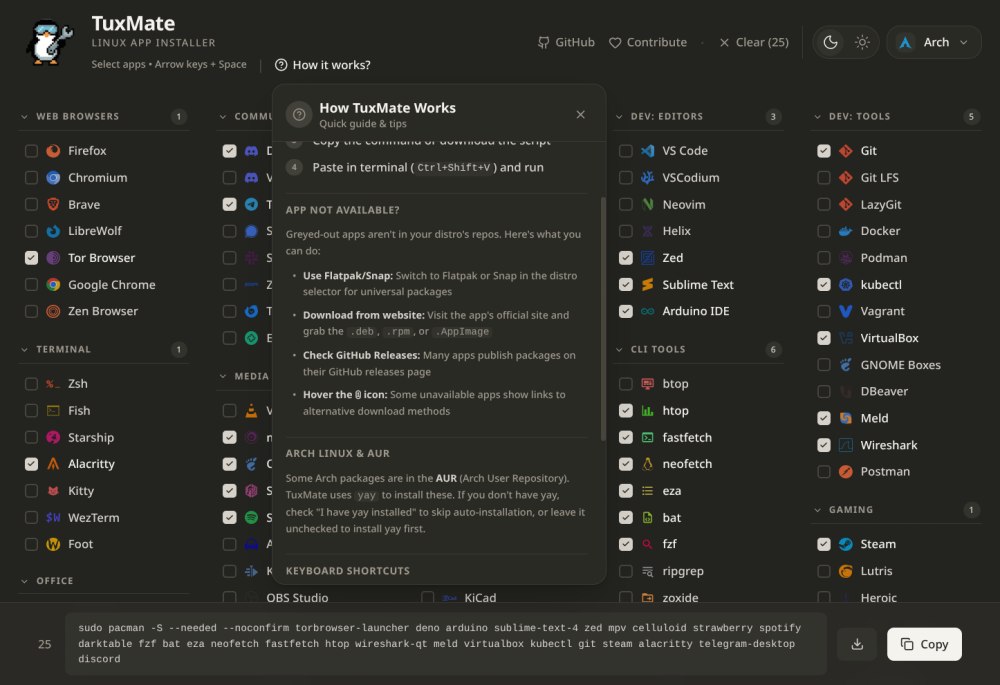This screenshot has height=685, width=1000.
Task: Switch to dark mode via moon icon
Action: 829,42
